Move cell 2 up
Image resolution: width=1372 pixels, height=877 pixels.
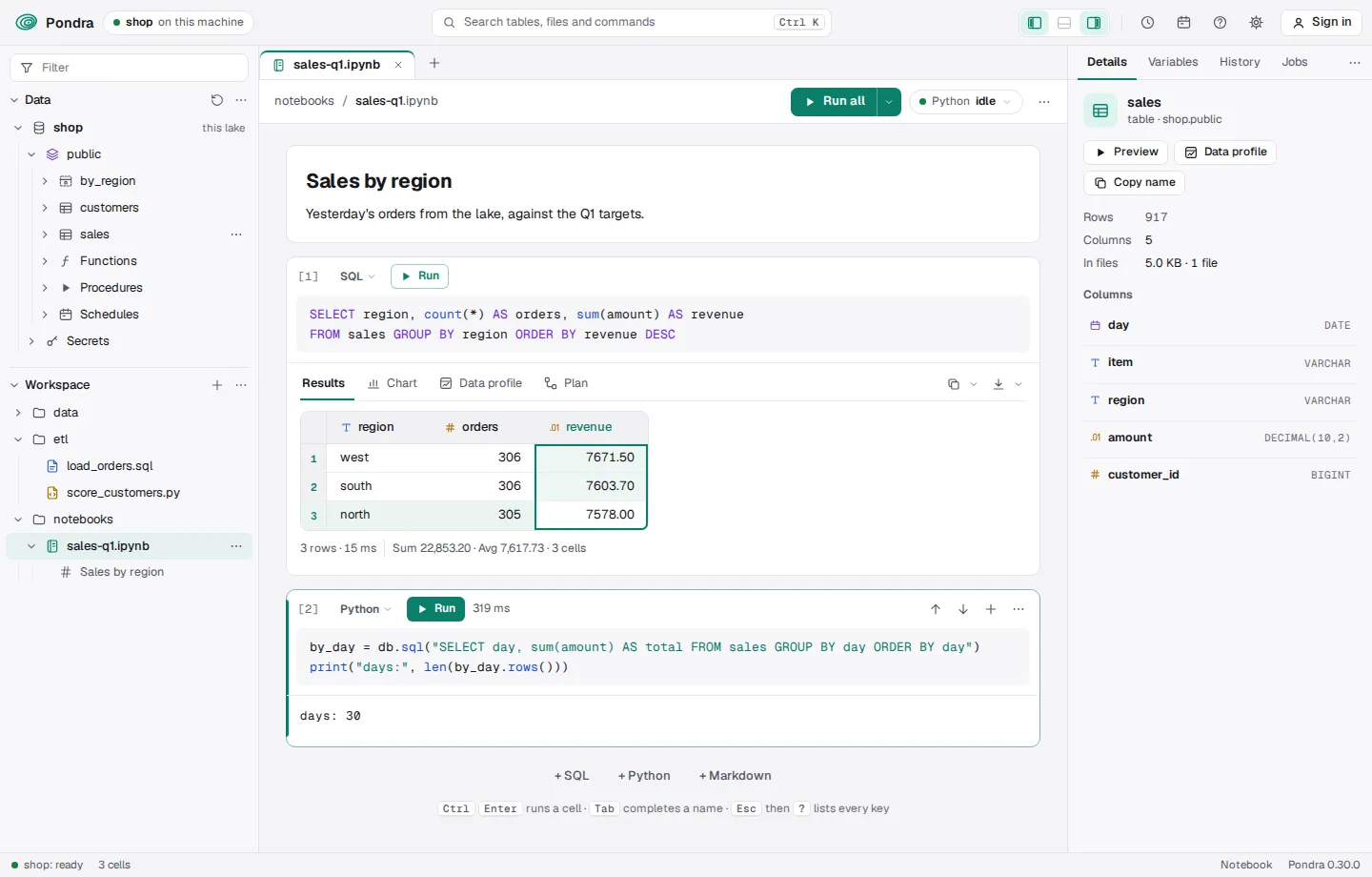pos(936,609)
